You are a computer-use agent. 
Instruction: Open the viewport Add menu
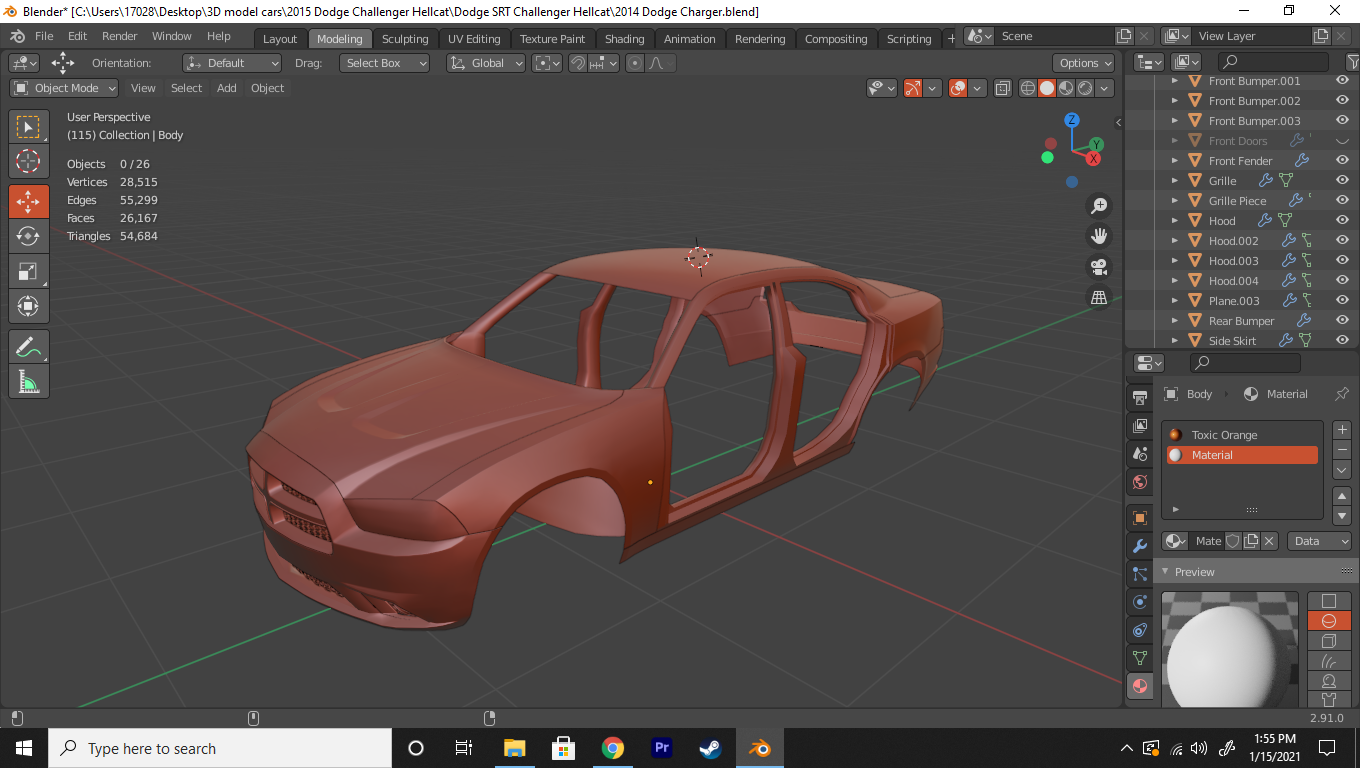click(x=227, y=88)
